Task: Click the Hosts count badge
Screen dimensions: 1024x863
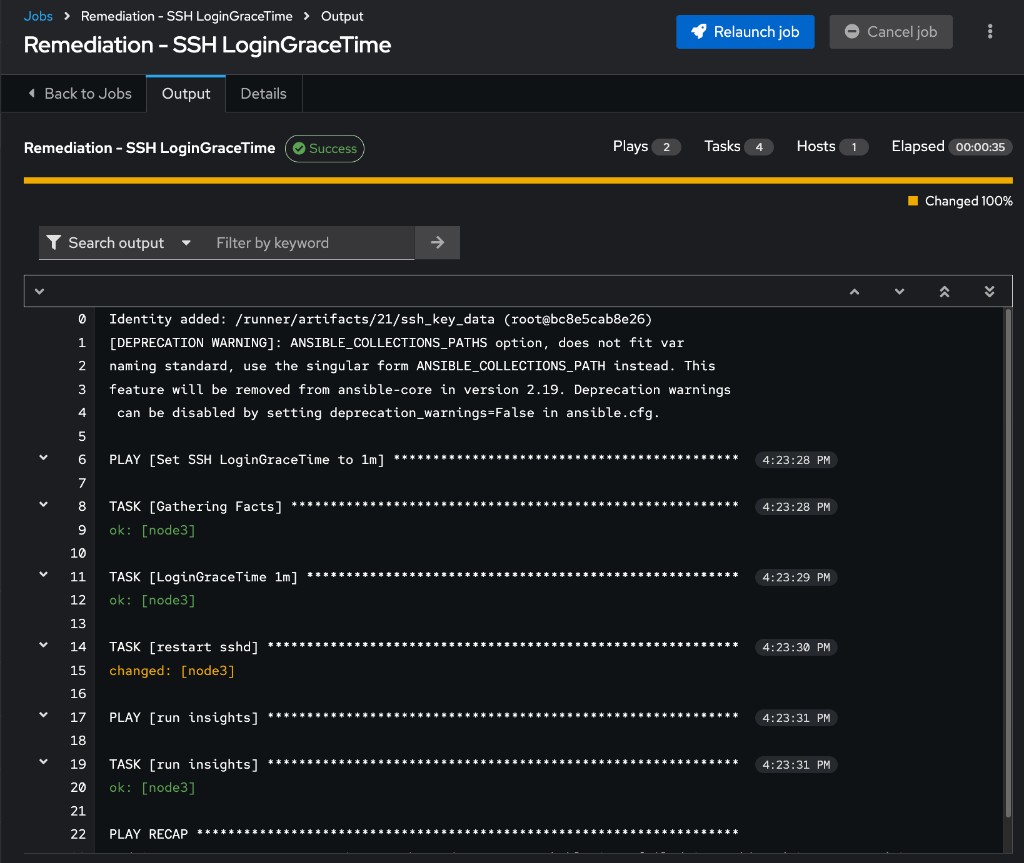Action: click(853, 147)
